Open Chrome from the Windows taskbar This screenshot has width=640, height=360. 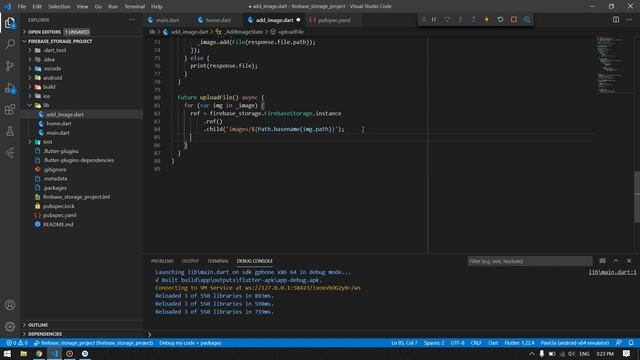tap(39, 353)
